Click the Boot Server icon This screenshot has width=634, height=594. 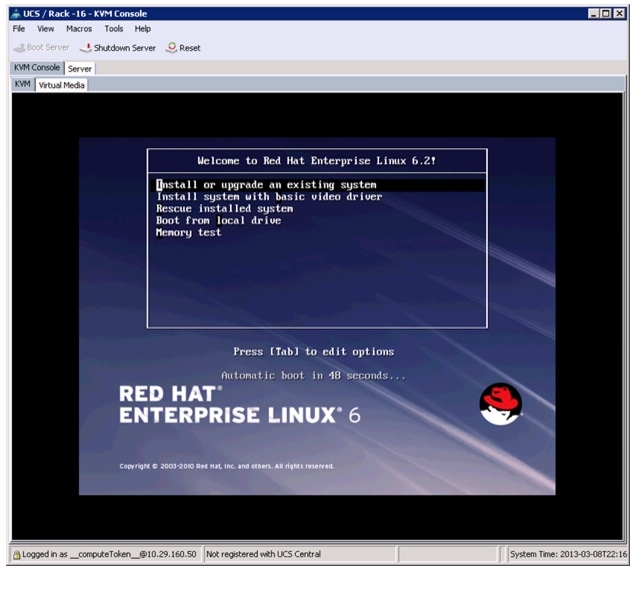[x=19, y=48]
